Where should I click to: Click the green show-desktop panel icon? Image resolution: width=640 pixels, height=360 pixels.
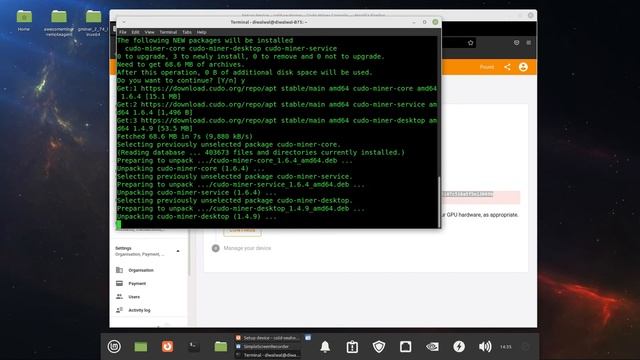click(141, 347)
